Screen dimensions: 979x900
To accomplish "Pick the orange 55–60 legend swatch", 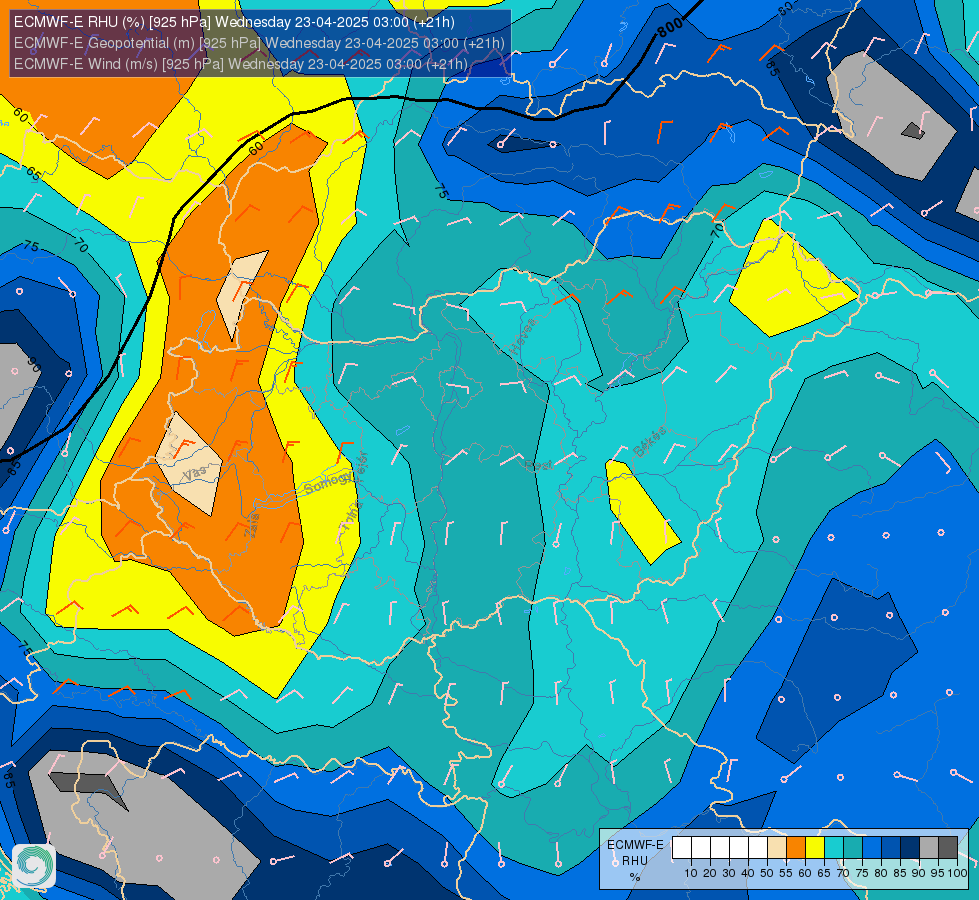I will pyautogui.click(x=796, y=848).
